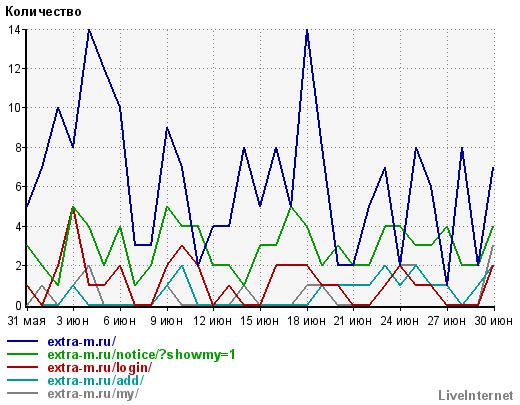
Task: Click the extra-m.ru/ legend label
Action: pos(82,342)
